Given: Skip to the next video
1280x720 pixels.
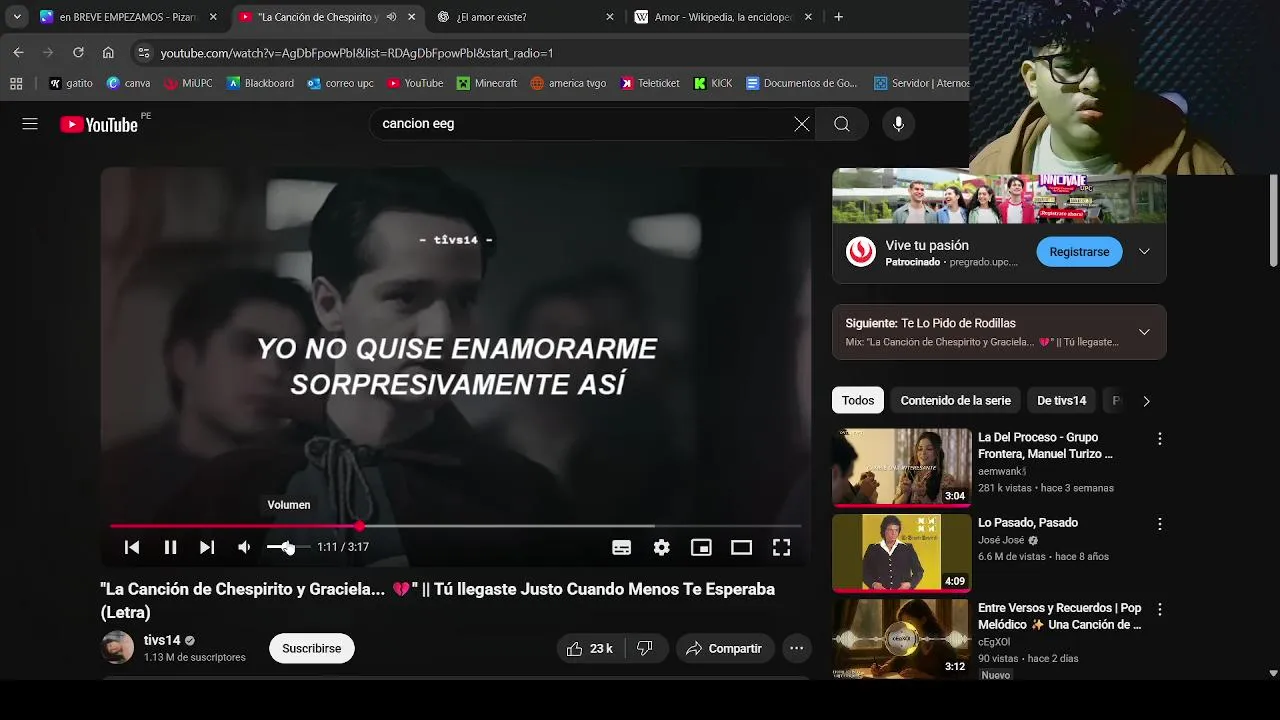Looking at the screenshot, I should coord(207,547).
